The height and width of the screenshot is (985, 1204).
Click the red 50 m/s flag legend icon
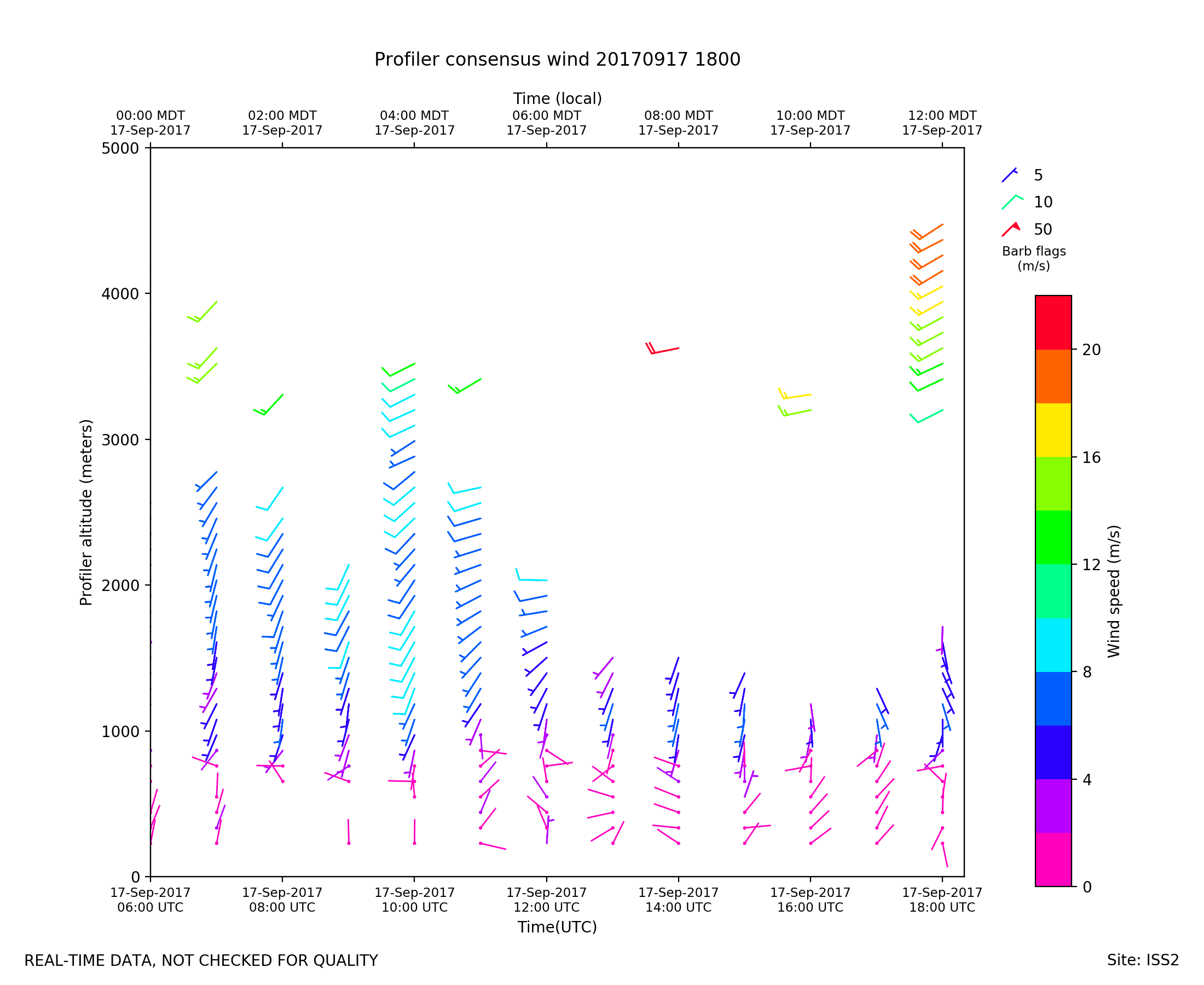coord(1010,229)
